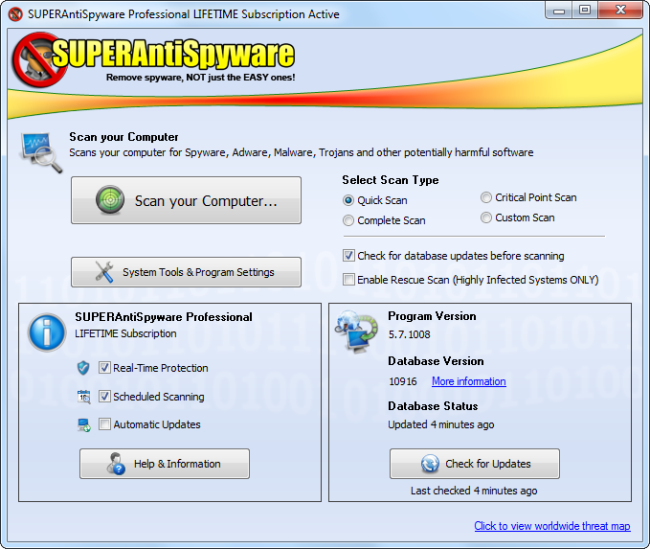The height and width of the screenshot is (549, 650).
Task: Close the SUPERAntiSpyware window
Action: (621, 10)
